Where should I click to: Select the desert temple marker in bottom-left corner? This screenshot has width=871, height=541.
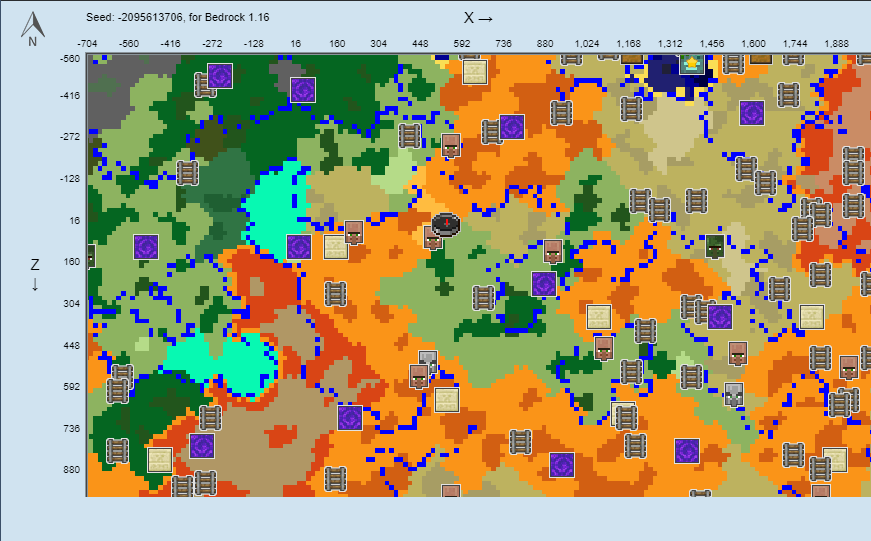[159, 459]
